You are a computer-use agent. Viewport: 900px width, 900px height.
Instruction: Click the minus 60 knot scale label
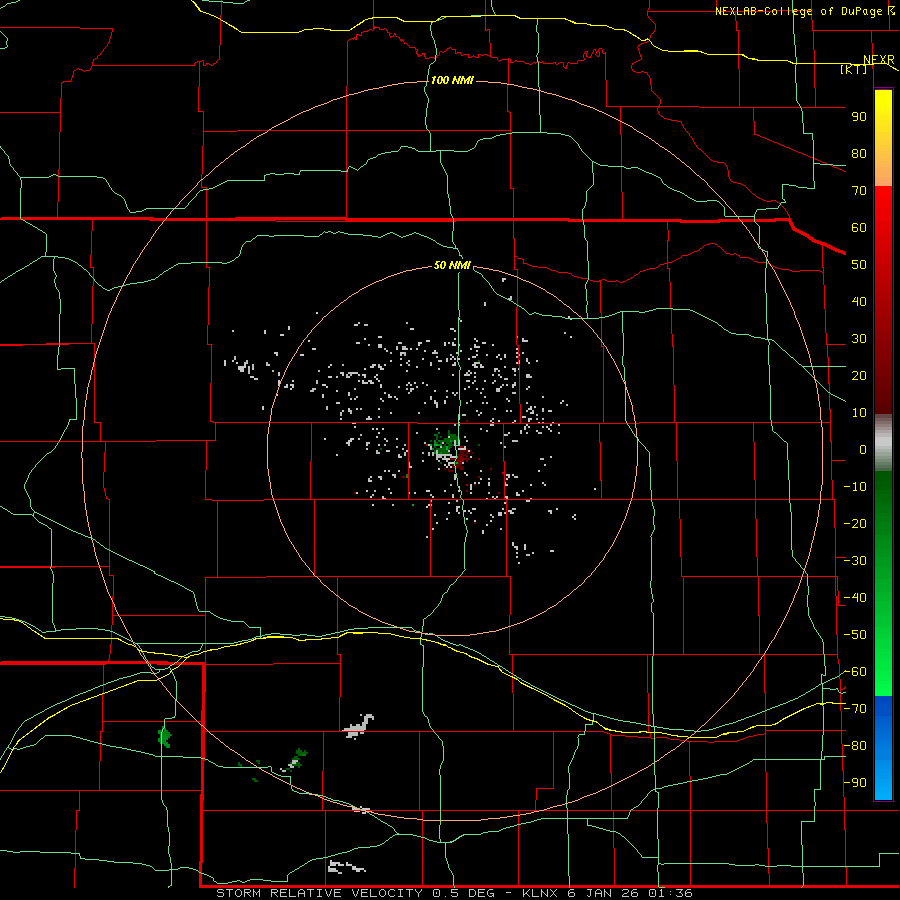[855, 672]
